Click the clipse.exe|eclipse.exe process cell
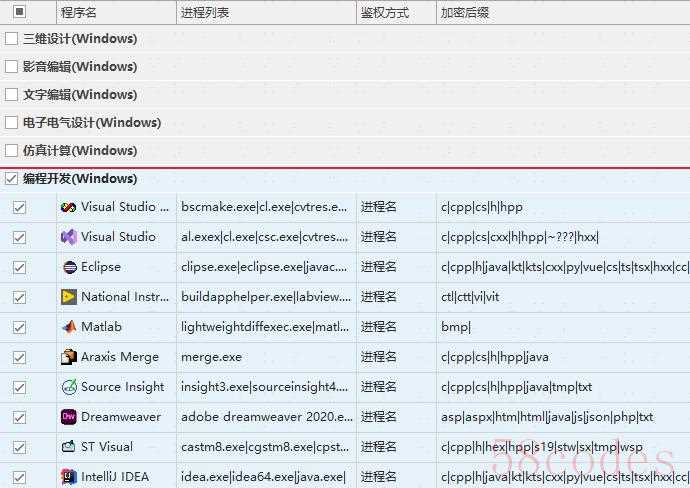 coord(264,267)
